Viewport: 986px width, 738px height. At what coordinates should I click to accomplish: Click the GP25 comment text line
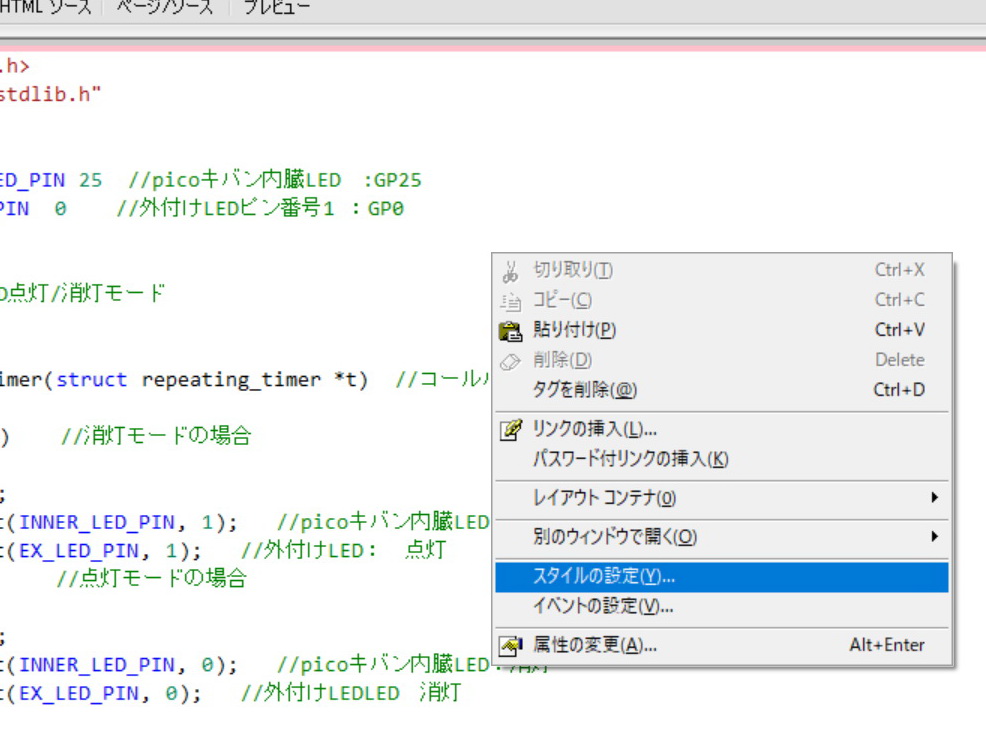coord(275,181)
